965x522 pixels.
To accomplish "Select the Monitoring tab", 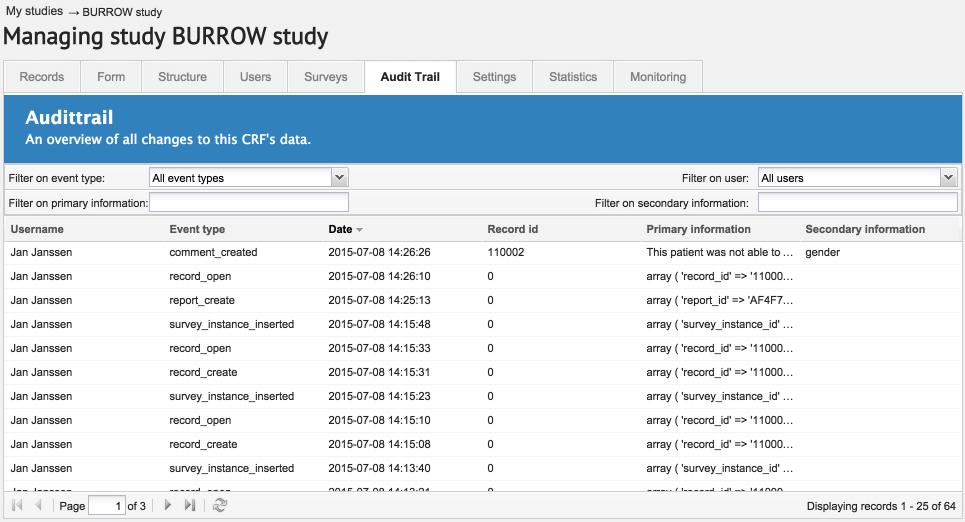I will click(657, 77).
